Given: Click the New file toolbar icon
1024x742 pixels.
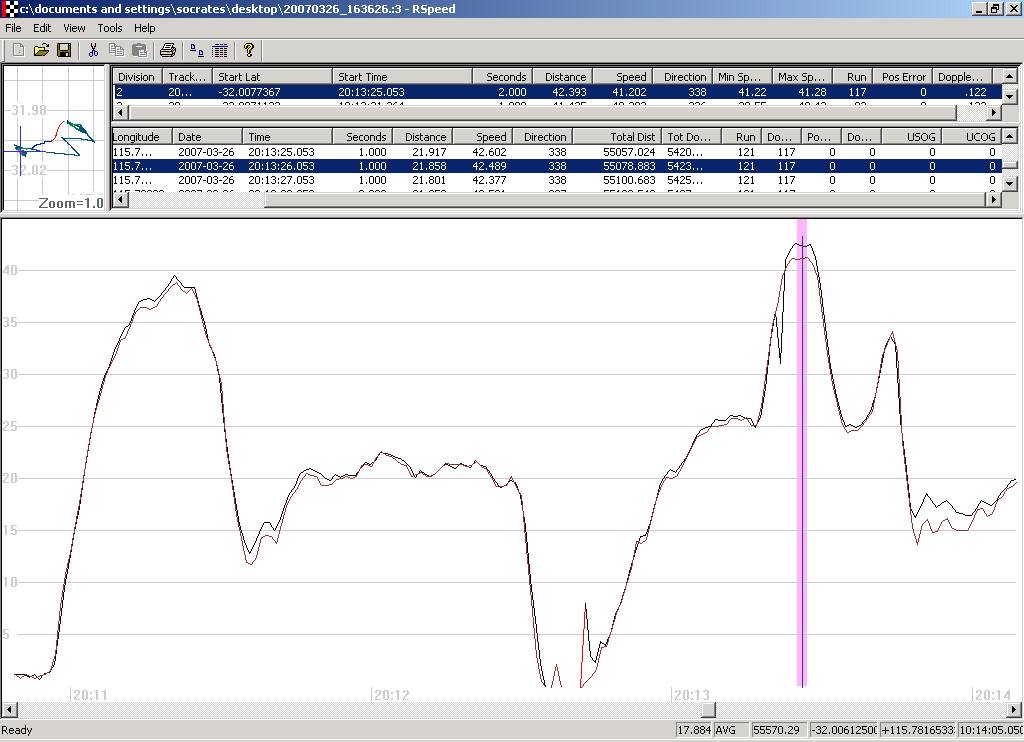Looking at the screenshot, I should coord(17,50).
